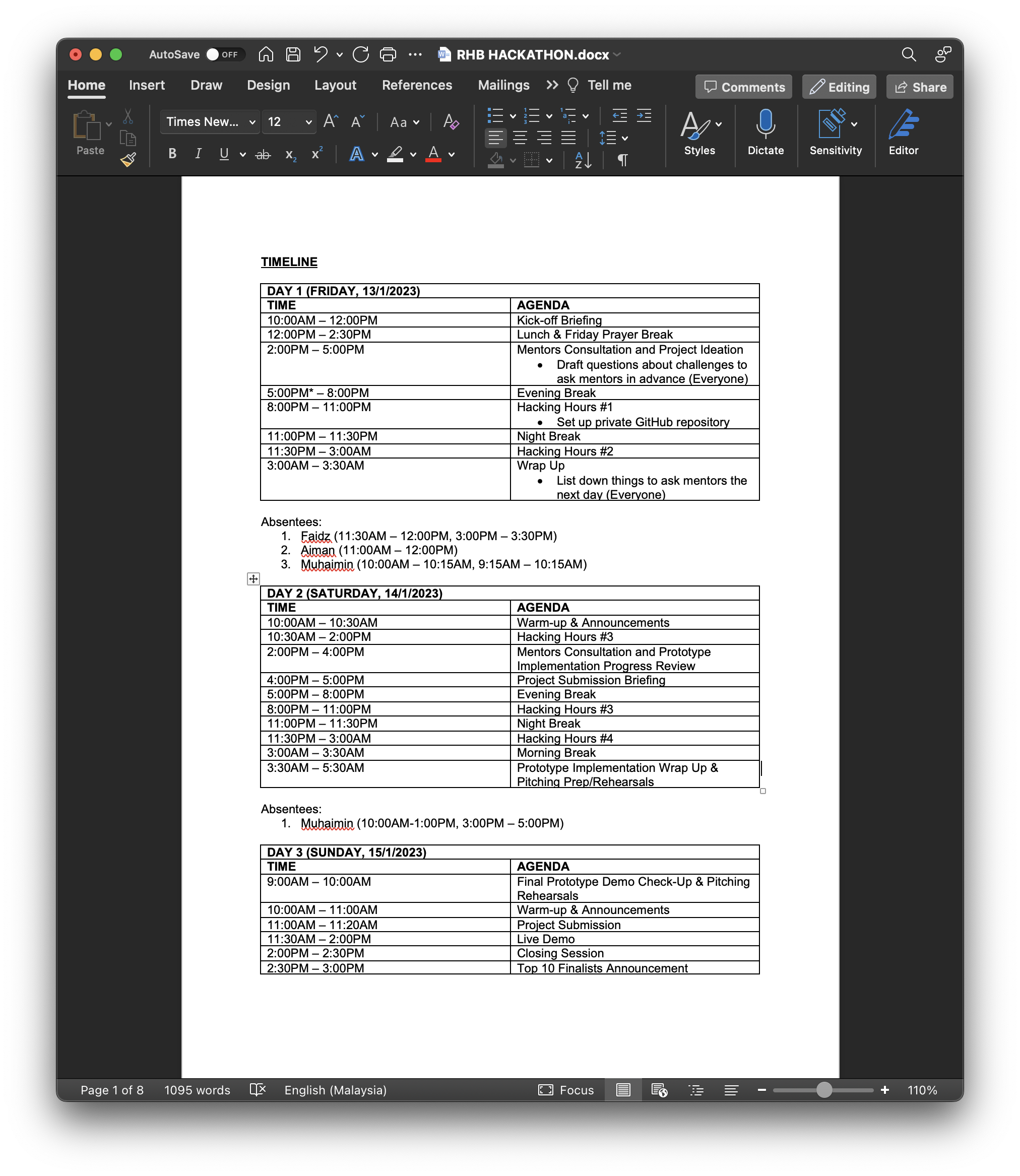Image resolution: width=1020 pixels, height=1176 pixels.
Task: Click the Comments button
Action: pyautogui.click(x=743, y=87)
